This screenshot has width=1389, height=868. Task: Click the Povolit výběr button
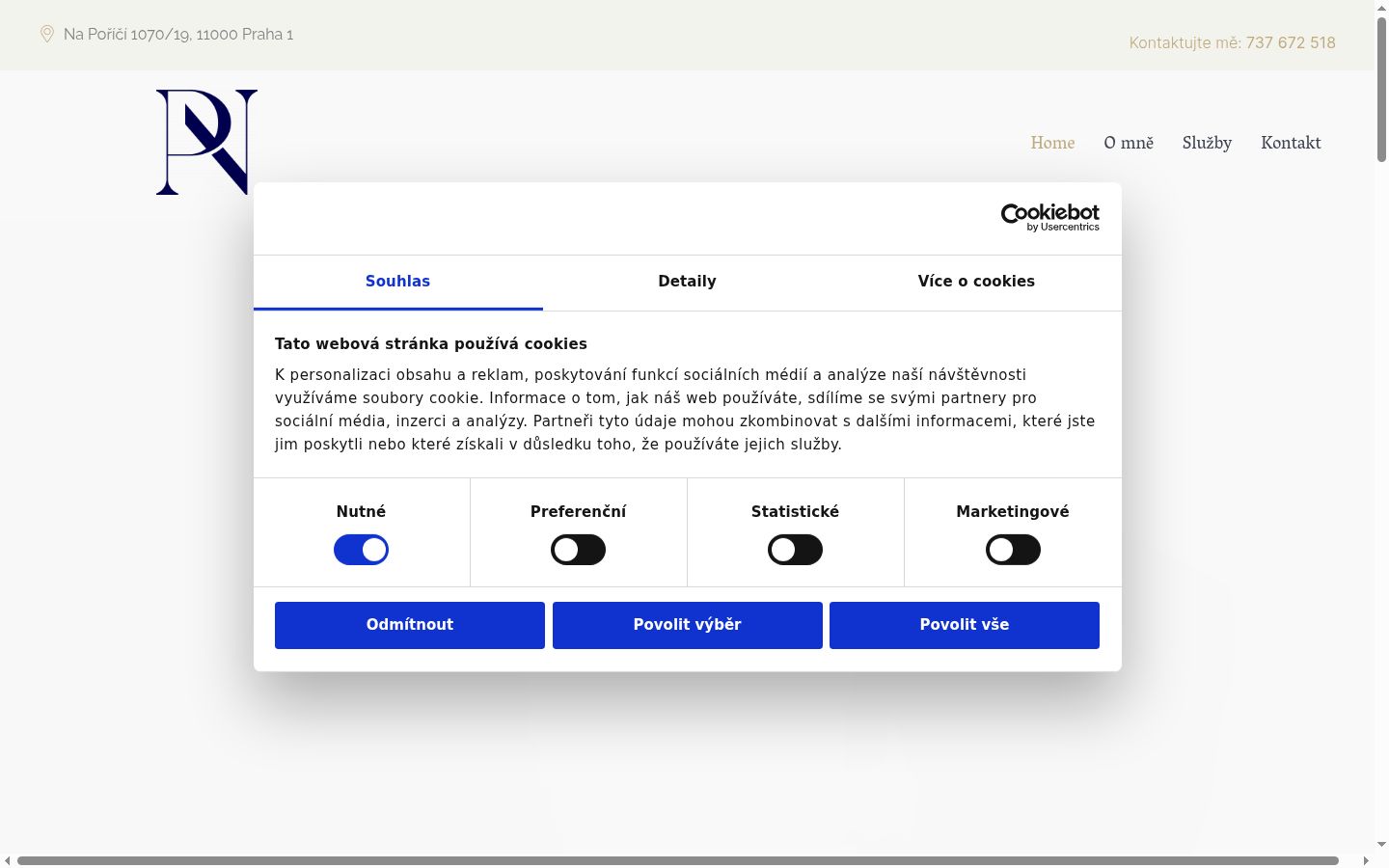688,625
